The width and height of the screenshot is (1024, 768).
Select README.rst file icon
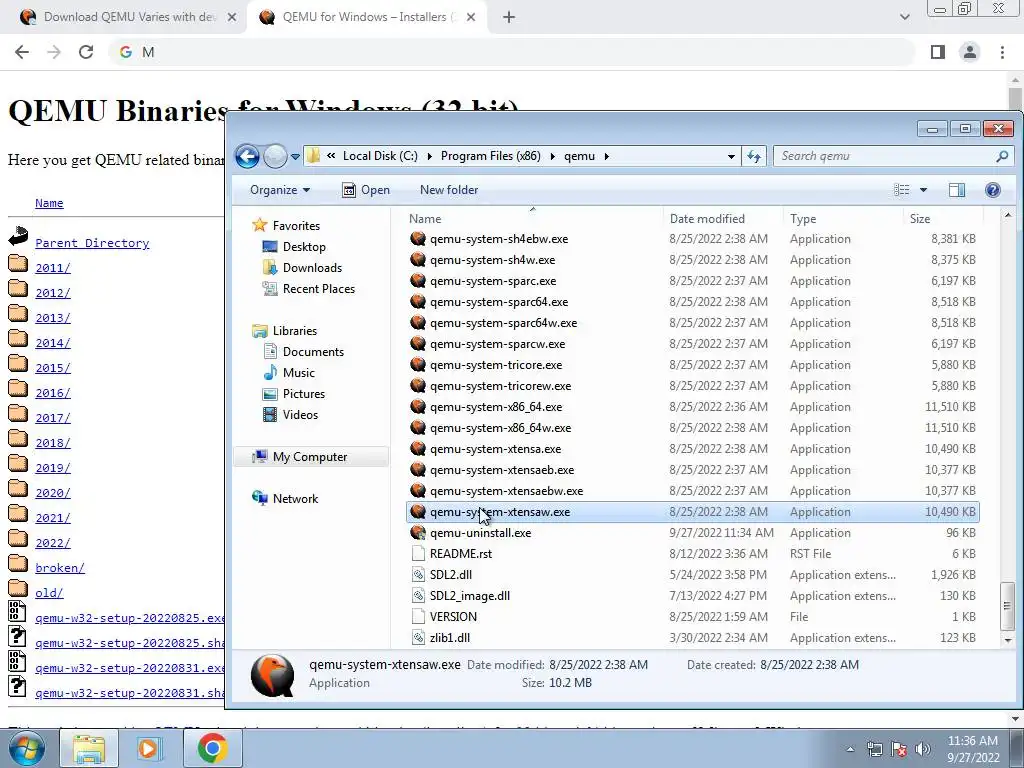[x=418, y=554]
